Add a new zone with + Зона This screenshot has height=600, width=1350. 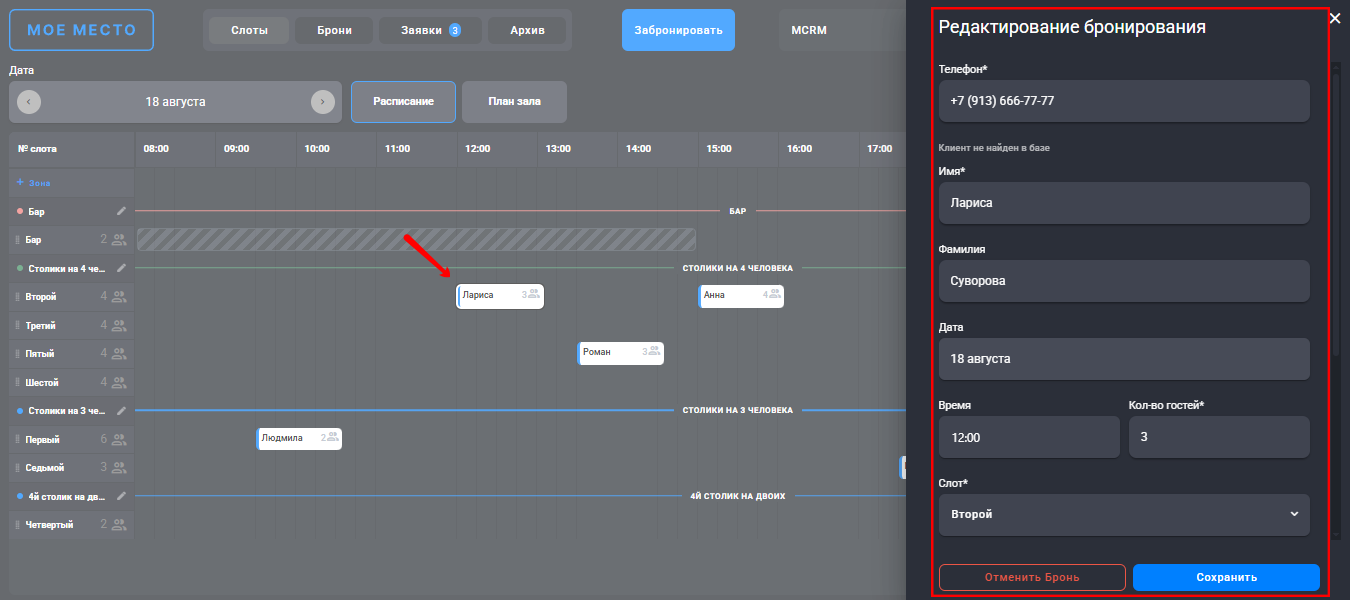33,183
